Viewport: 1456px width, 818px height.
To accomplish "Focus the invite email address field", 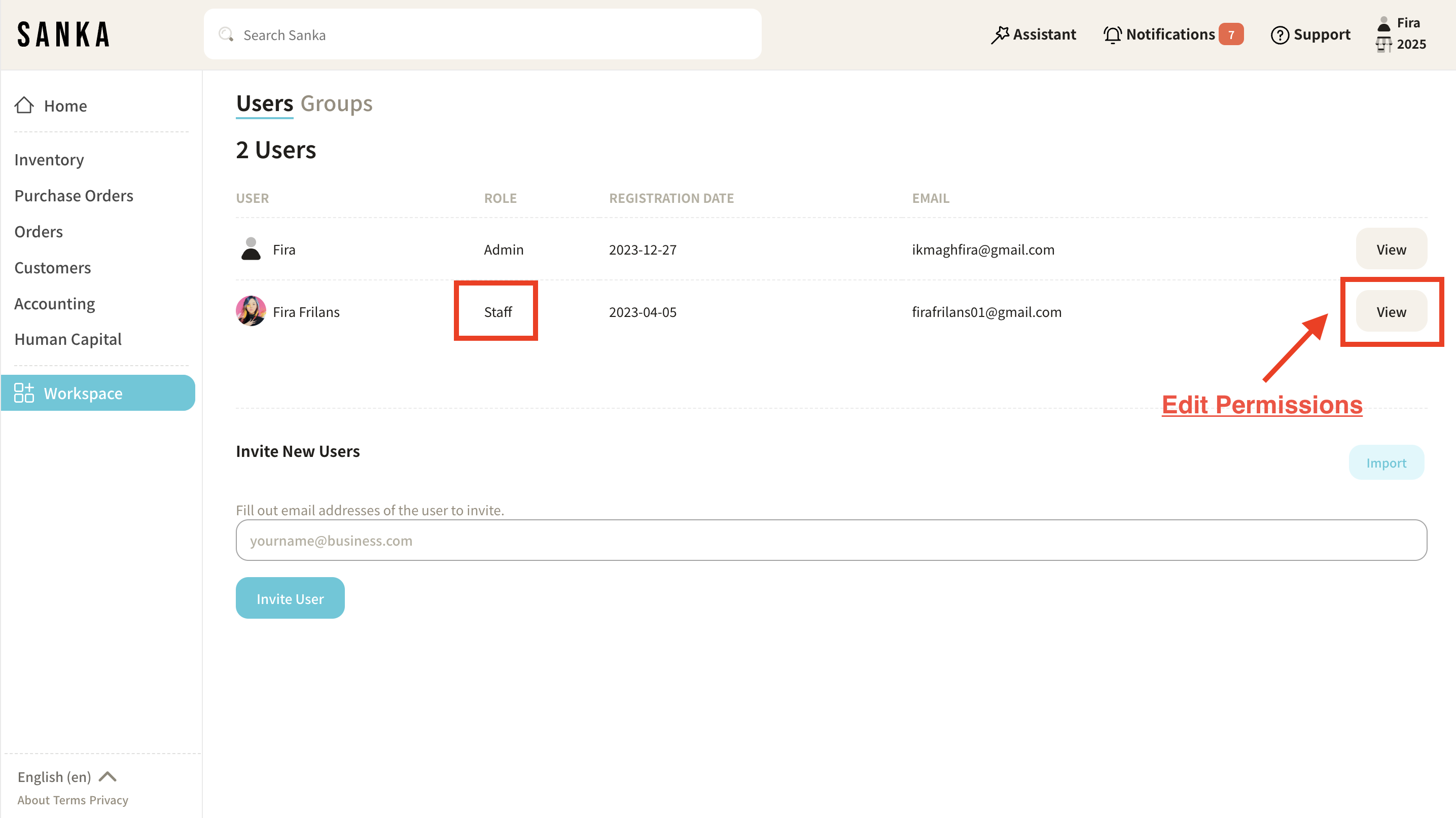I will [831, 541].
